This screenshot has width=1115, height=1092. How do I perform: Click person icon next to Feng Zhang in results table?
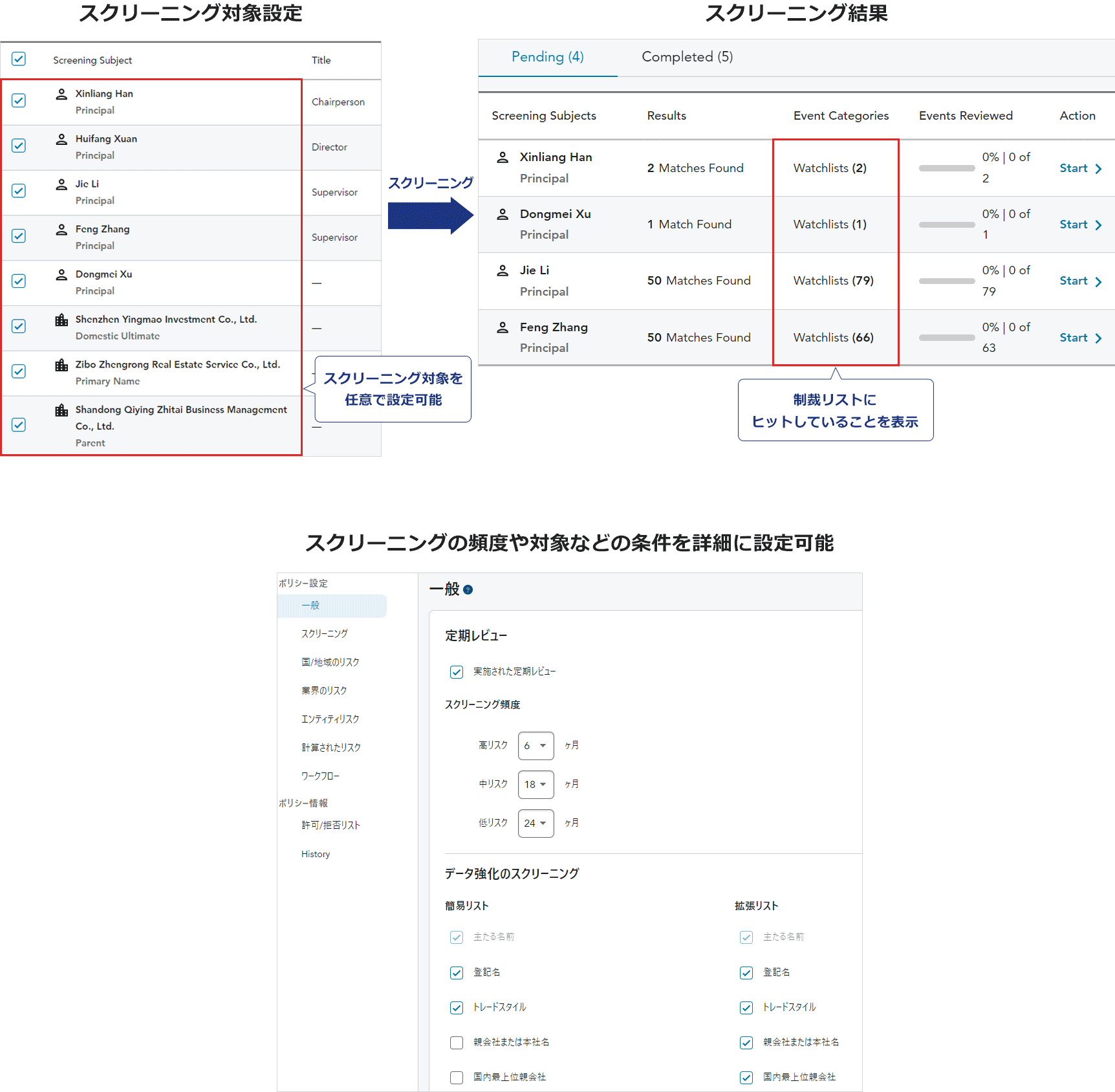pos(503,327)
